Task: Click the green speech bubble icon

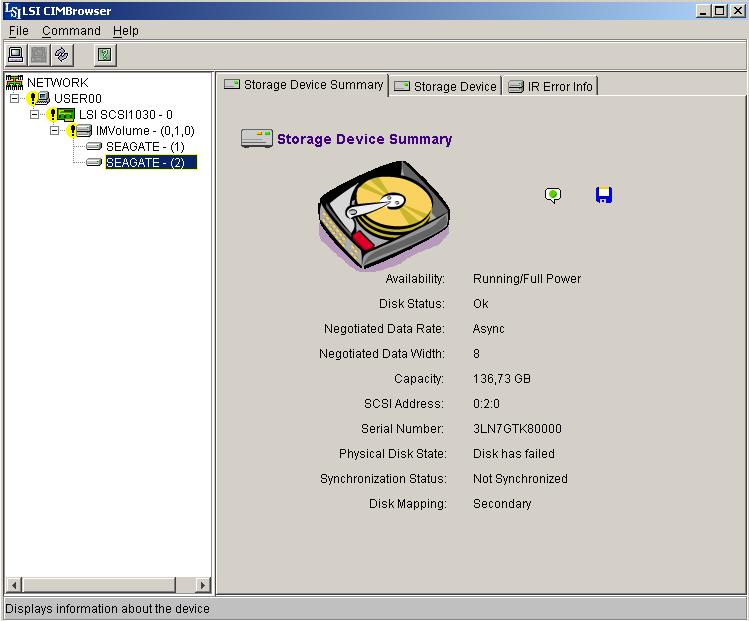Action: [553, 195]
